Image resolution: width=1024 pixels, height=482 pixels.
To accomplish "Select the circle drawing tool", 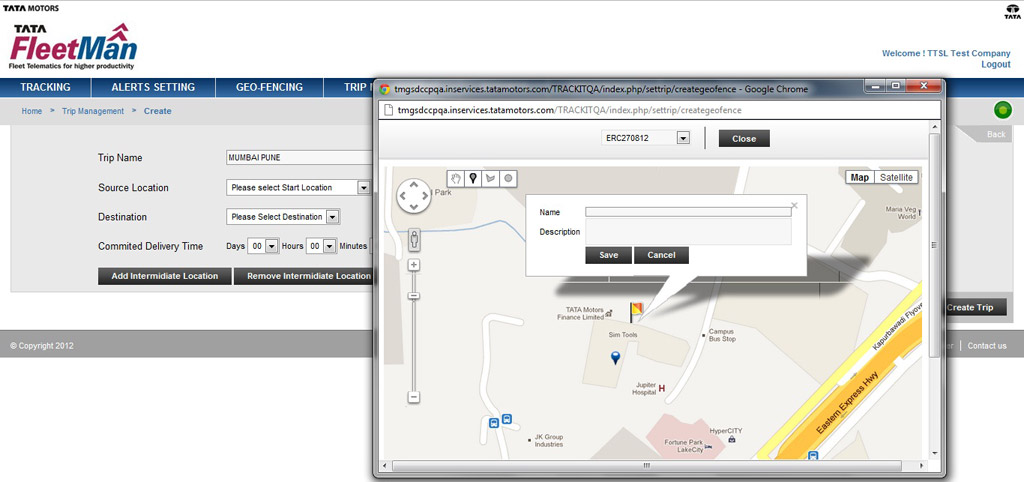I will pyautogui.click(x=507, y=178).
